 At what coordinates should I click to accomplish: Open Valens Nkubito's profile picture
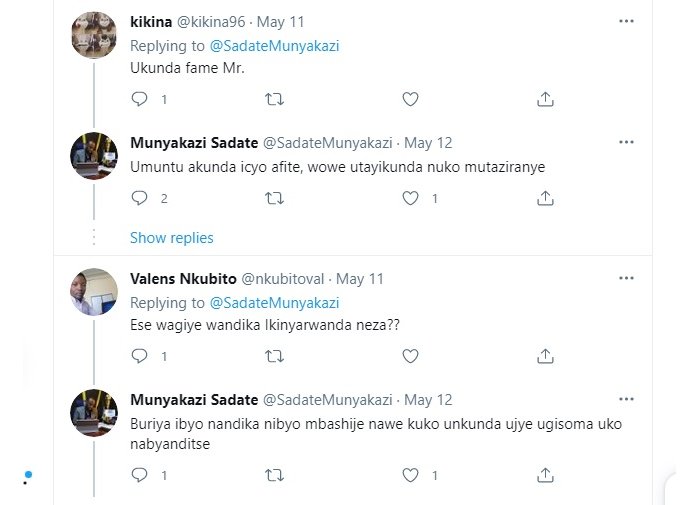click(95, 292)
